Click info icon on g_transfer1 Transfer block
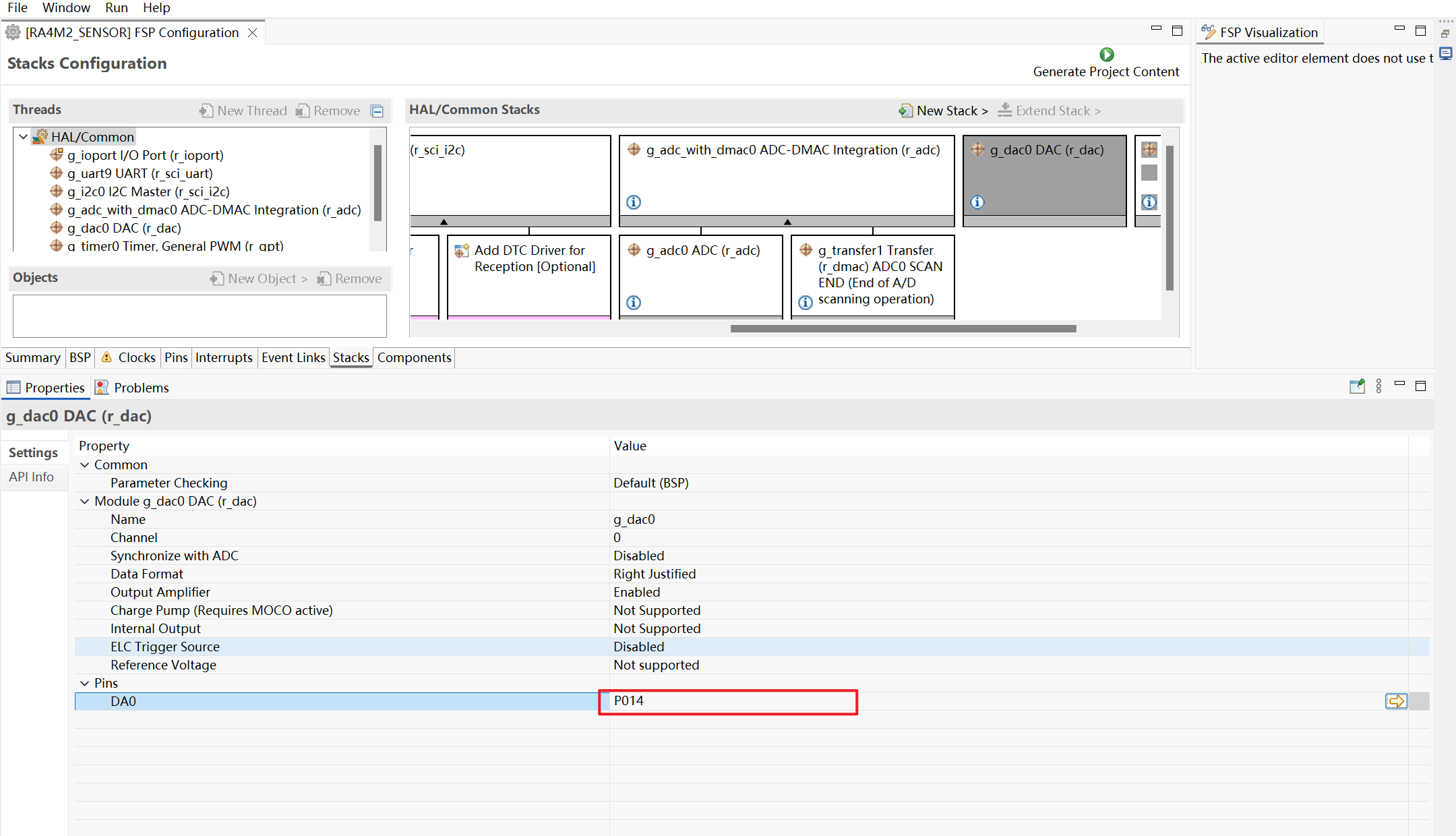The image size is (1456, 836). (x=805, y=302)
